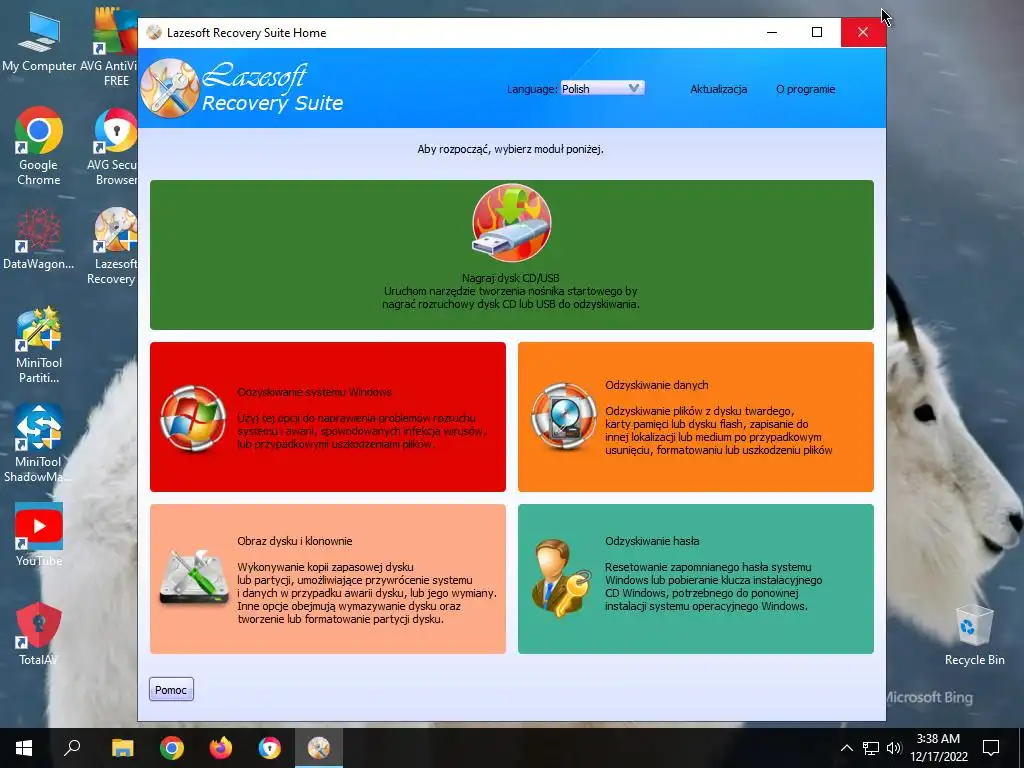Click the data recovery hard disk lifebuoy icon
Image resolution: width=1024 pixels, height=768 pixels.
(x=563, y=417)
